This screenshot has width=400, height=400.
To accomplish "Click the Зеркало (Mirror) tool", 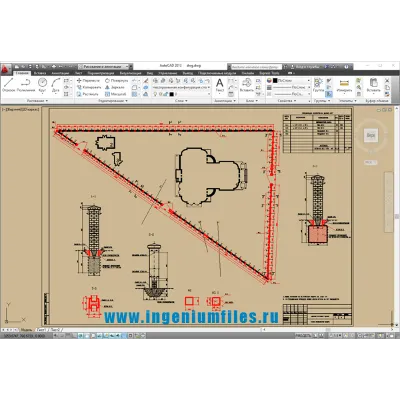I will click(115, 87).
